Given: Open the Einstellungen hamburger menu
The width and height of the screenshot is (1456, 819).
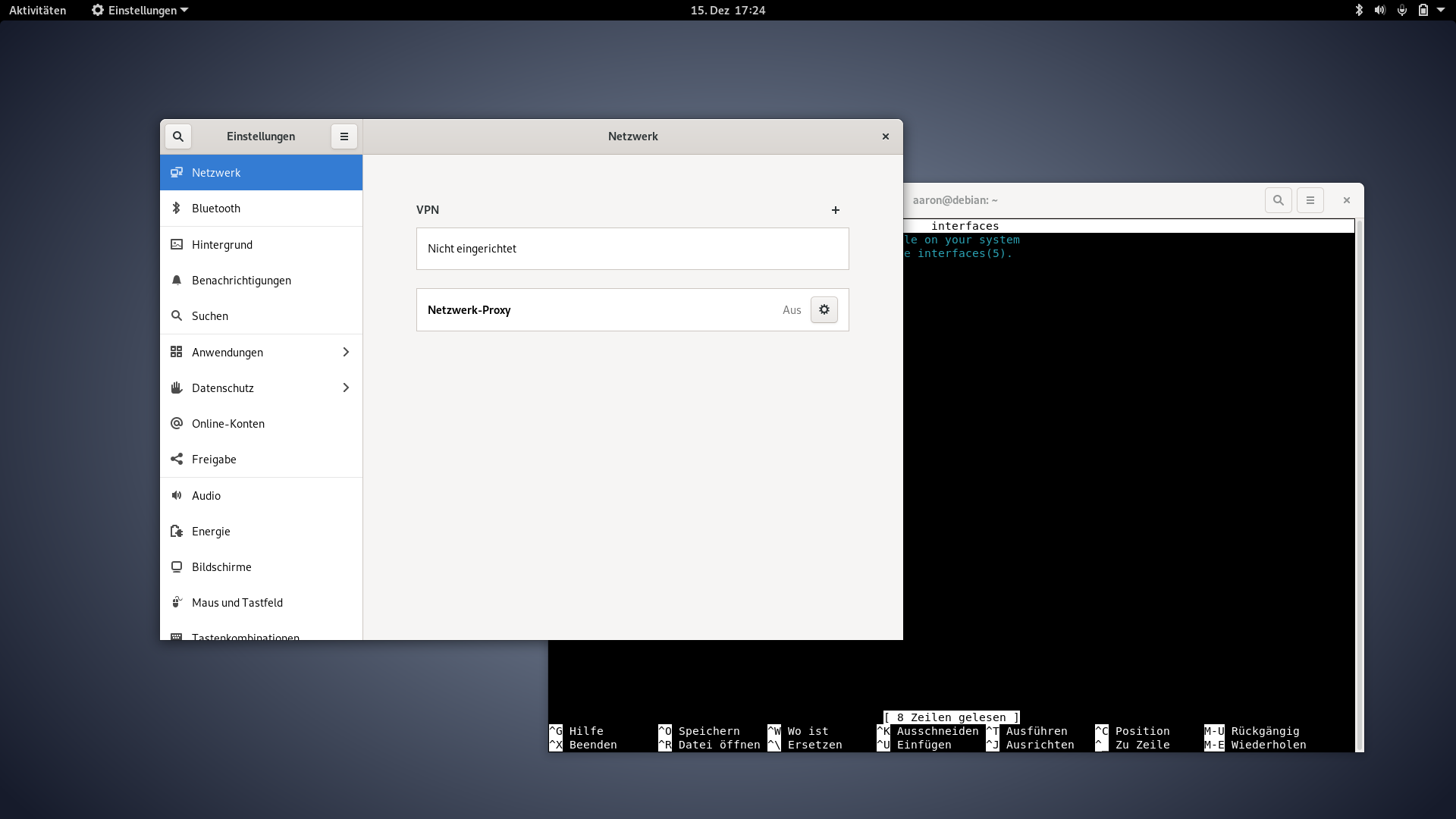Looking at the screenshot, I should (x=344, y=136).
